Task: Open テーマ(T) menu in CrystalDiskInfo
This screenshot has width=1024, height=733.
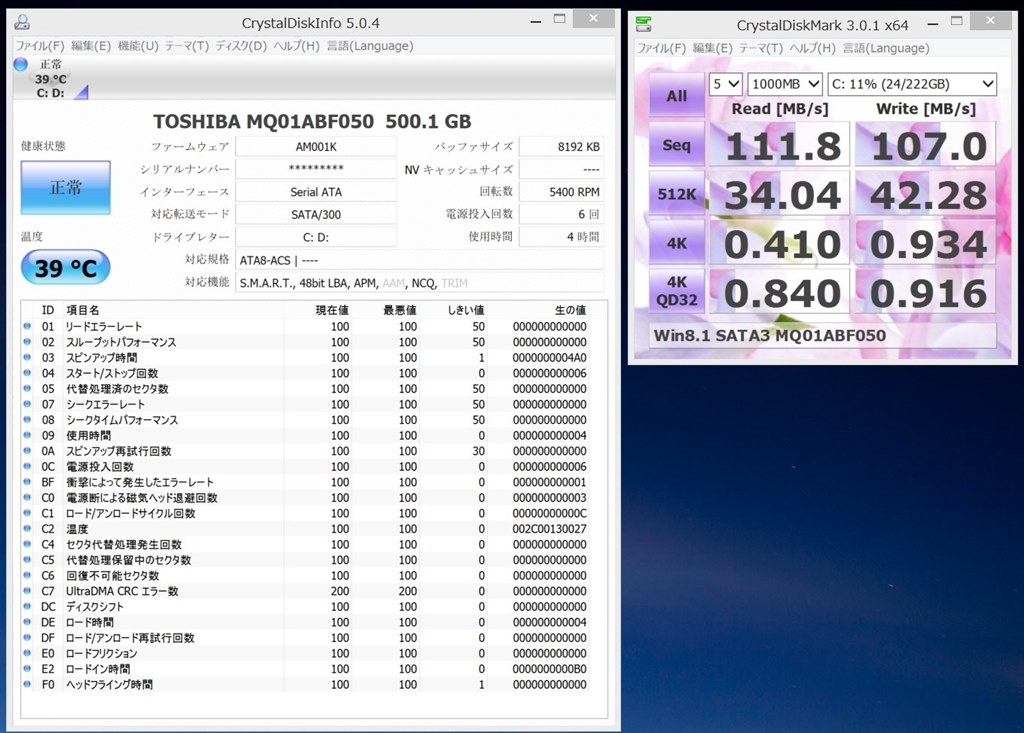Action: 187,46
